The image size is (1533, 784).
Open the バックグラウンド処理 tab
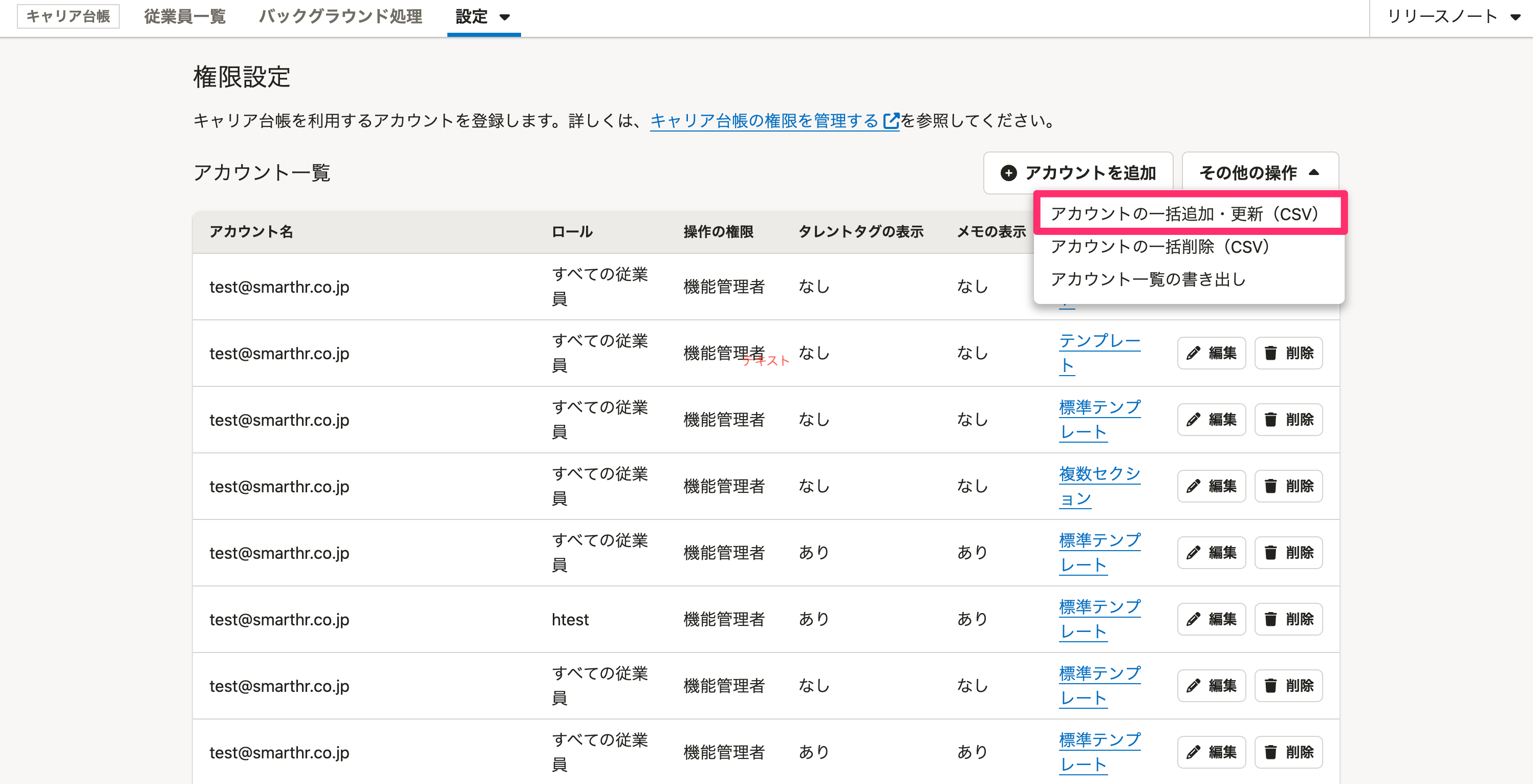coord(340,17)
